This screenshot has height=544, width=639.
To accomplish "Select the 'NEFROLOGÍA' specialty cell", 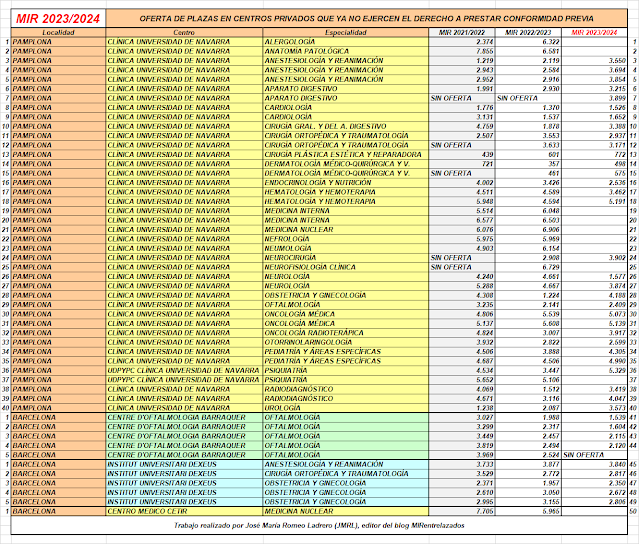I will click(346, 239).
